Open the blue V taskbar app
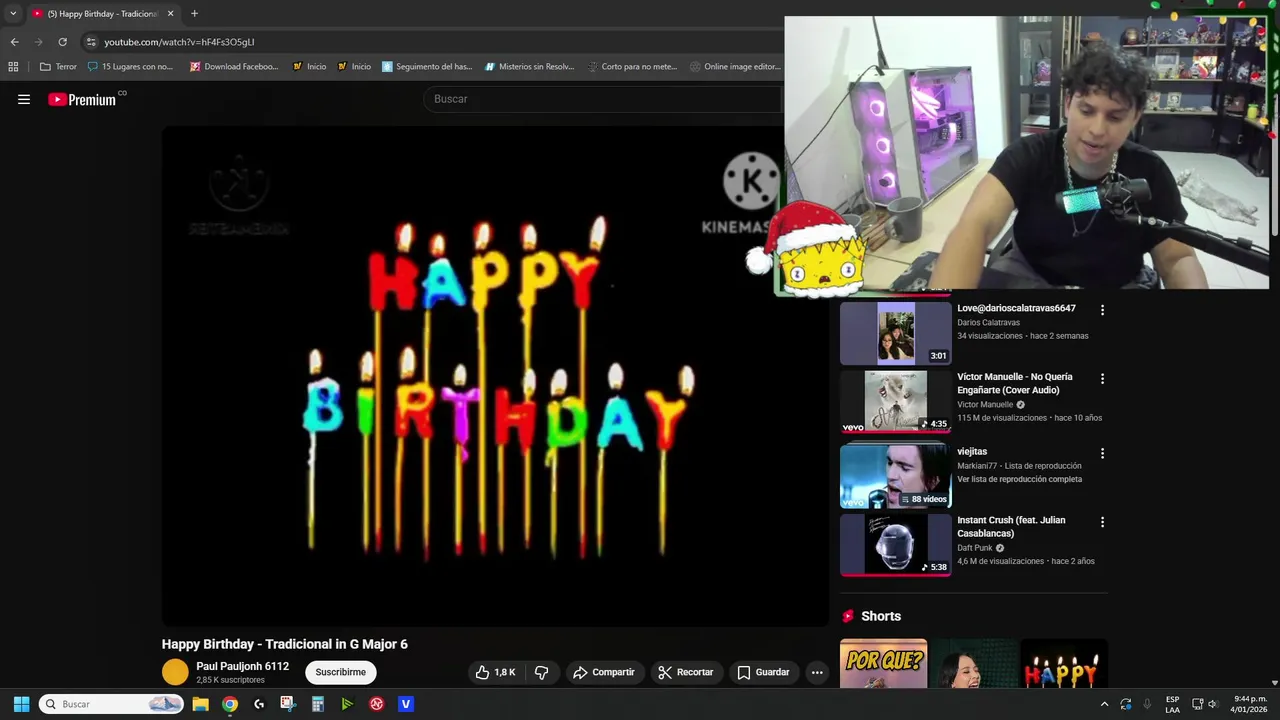 pos(405,704)
